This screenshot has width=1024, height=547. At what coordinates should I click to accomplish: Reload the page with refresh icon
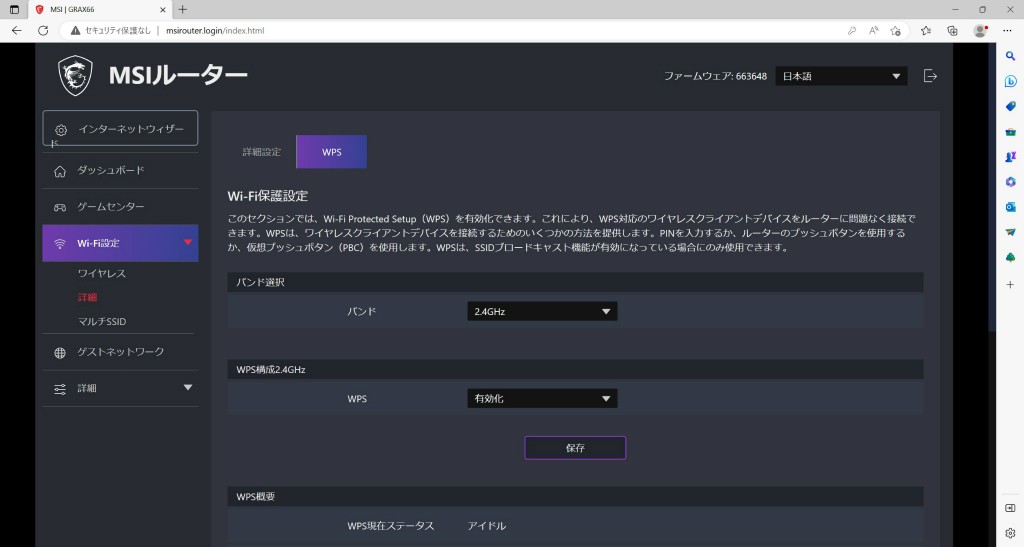(x=43, y=31)
